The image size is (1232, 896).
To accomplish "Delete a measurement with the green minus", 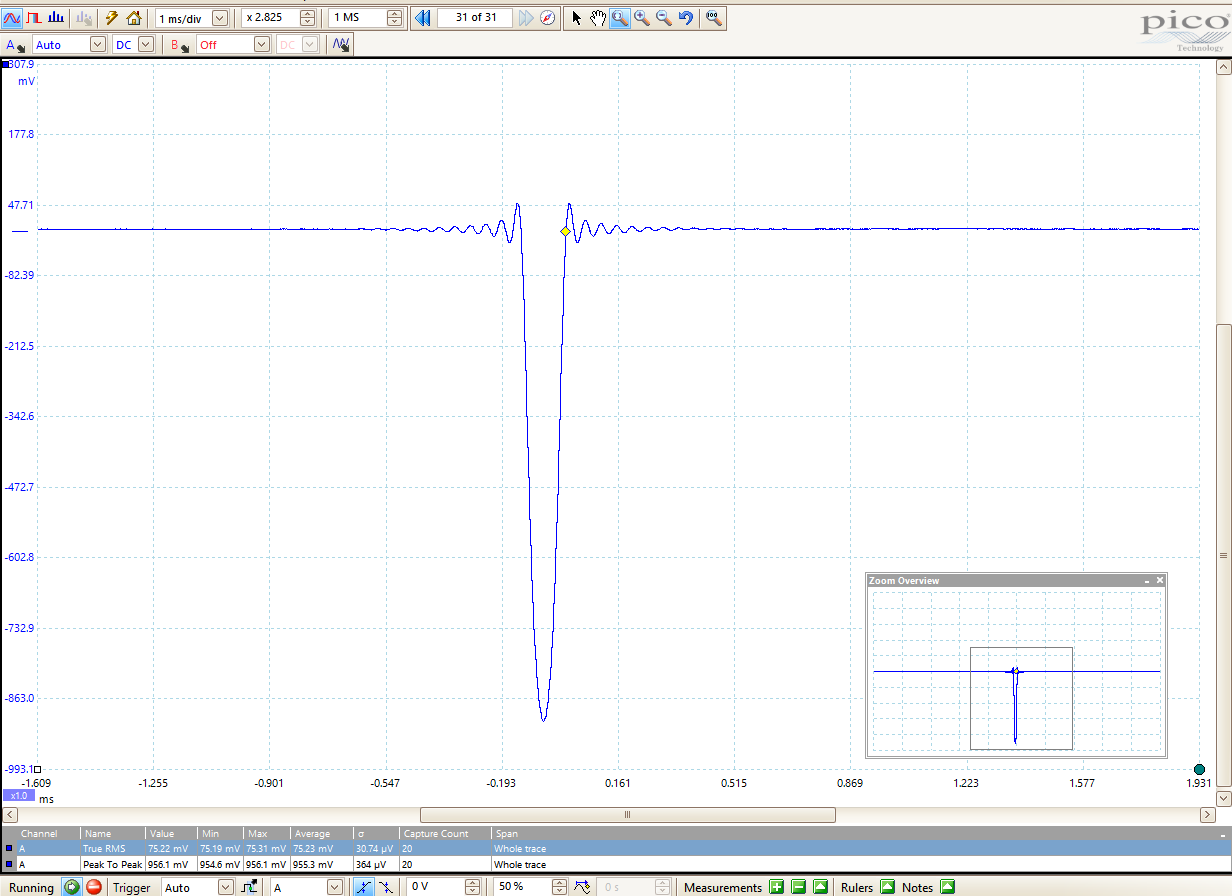I will click(798, 887).
